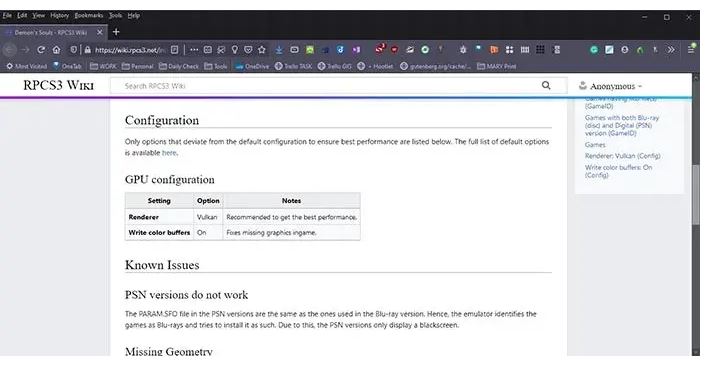Click the green ring extension icon
This screenshot has height=374, width=711.
pos(425,50)
